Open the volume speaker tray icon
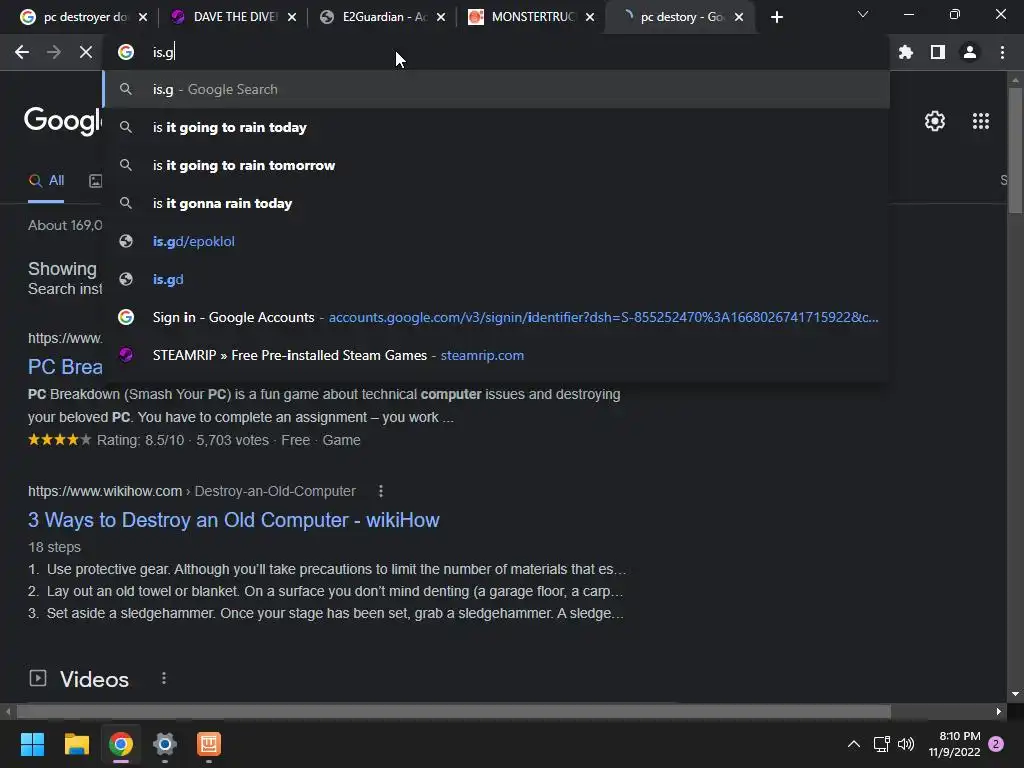 coord(906,744)
